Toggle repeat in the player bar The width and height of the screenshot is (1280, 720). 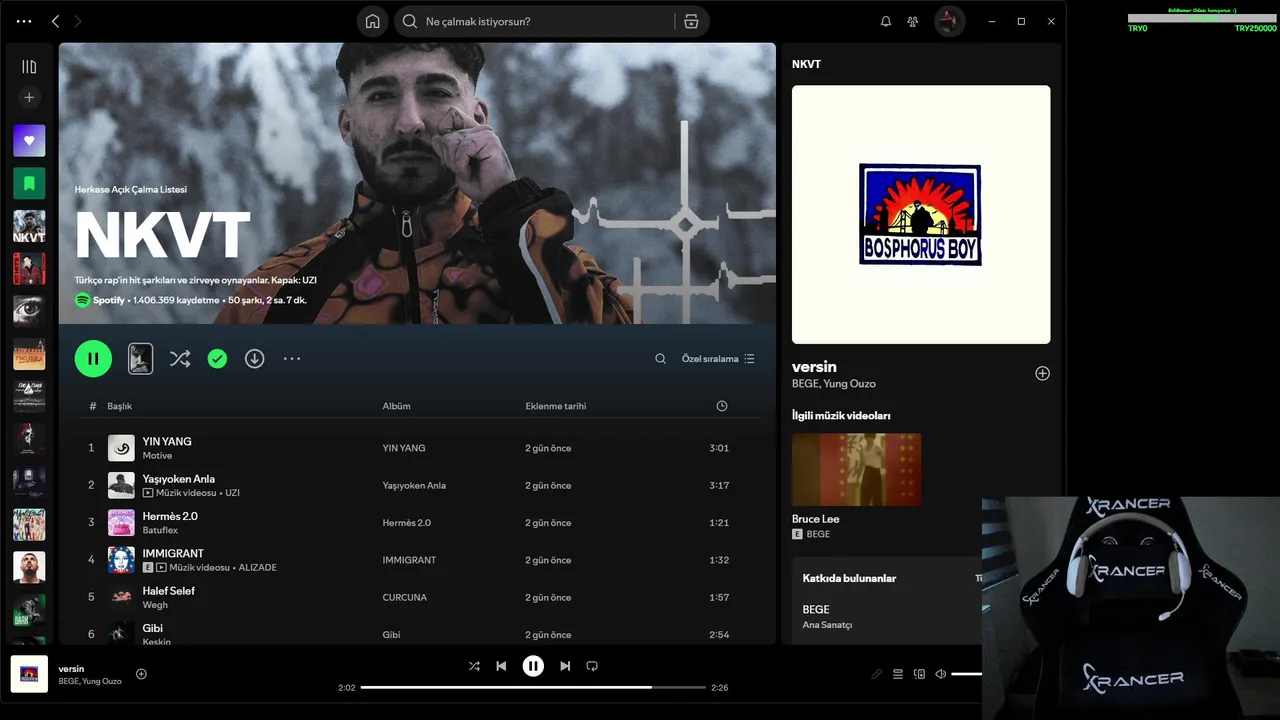(592, 666)
